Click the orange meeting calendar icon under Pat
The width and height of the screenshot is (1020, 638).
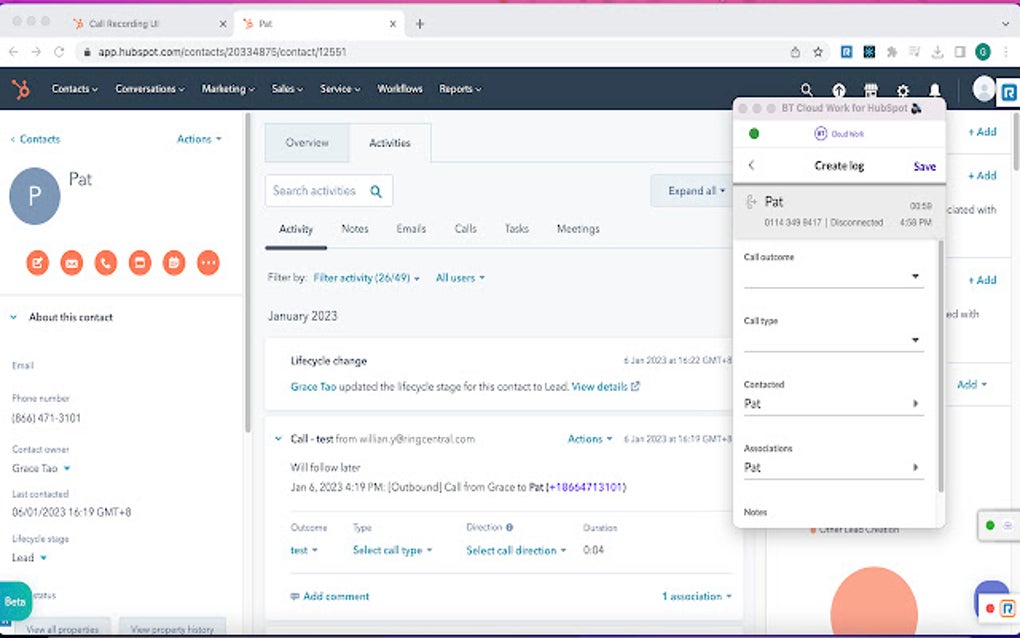174,263
